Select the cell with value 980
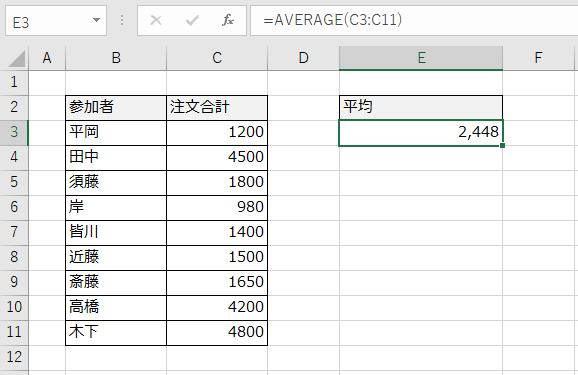 point(217,208)
